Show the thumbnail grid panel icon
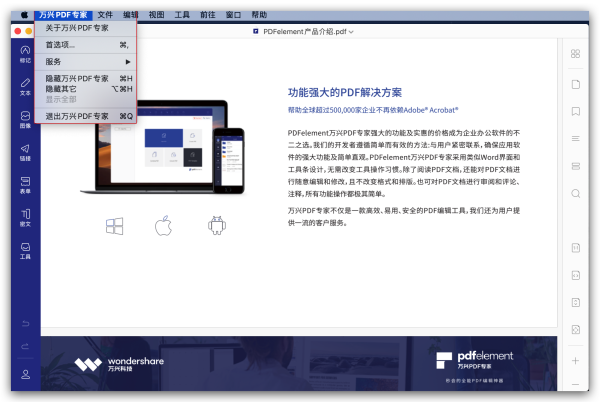The image size is (600, 402). click(575, 54)
